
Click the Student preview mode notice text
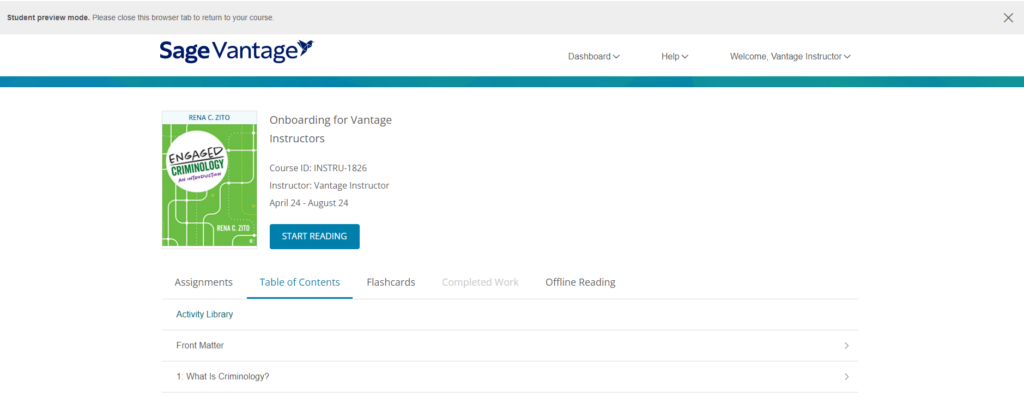pyautogui.click(x=140, y=18)
